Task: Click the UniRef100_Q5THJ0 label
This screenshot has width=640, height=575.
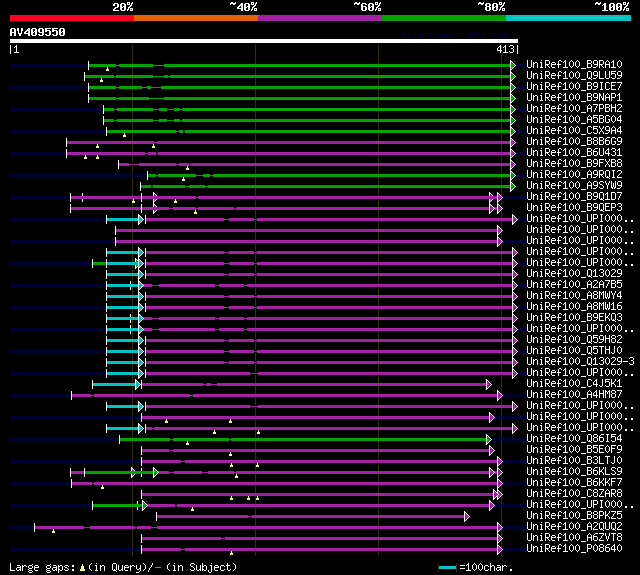Action: (x=574, y=351)
